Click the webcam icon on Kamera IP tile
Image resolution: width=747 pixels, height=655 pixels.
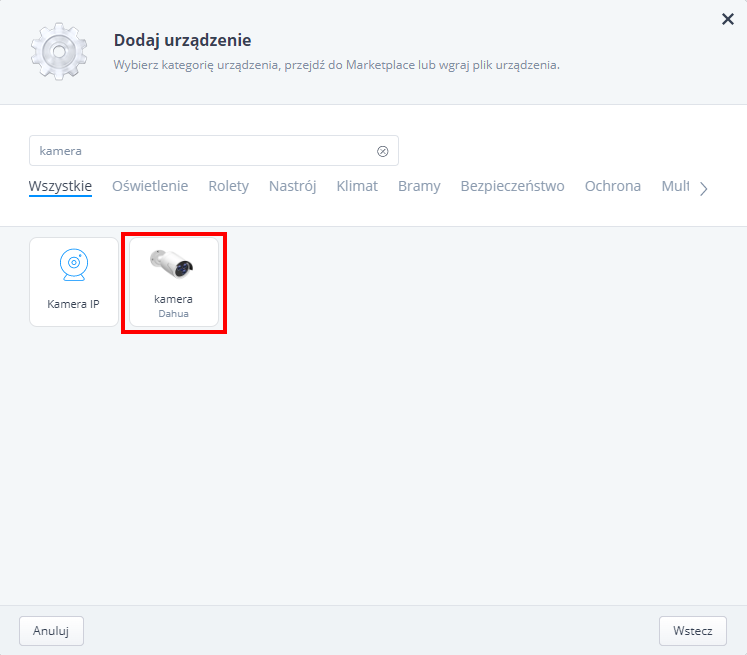[x=73, y=265]
